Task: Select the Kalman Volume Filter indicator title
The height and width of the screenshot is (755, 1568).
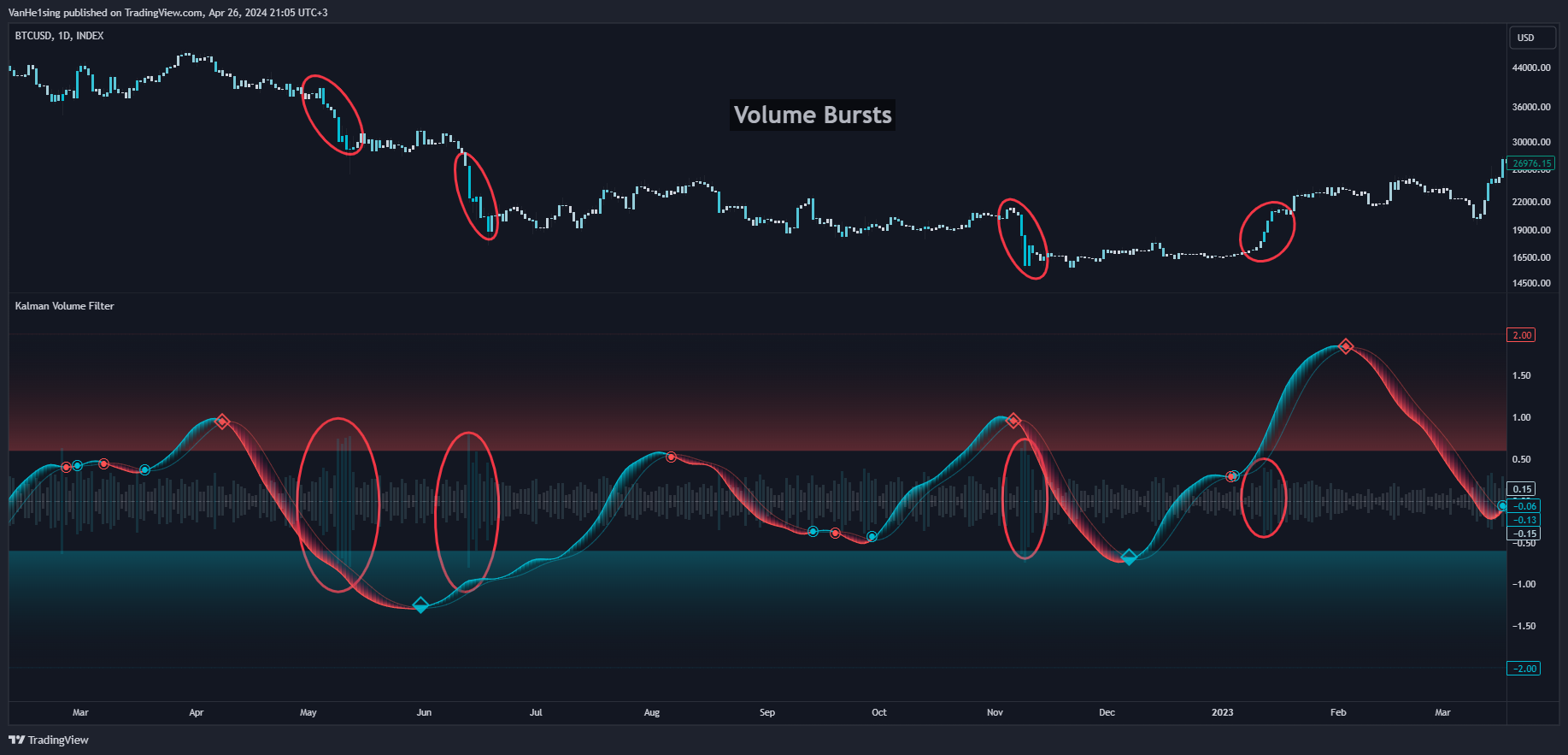Action: point(64,306)
